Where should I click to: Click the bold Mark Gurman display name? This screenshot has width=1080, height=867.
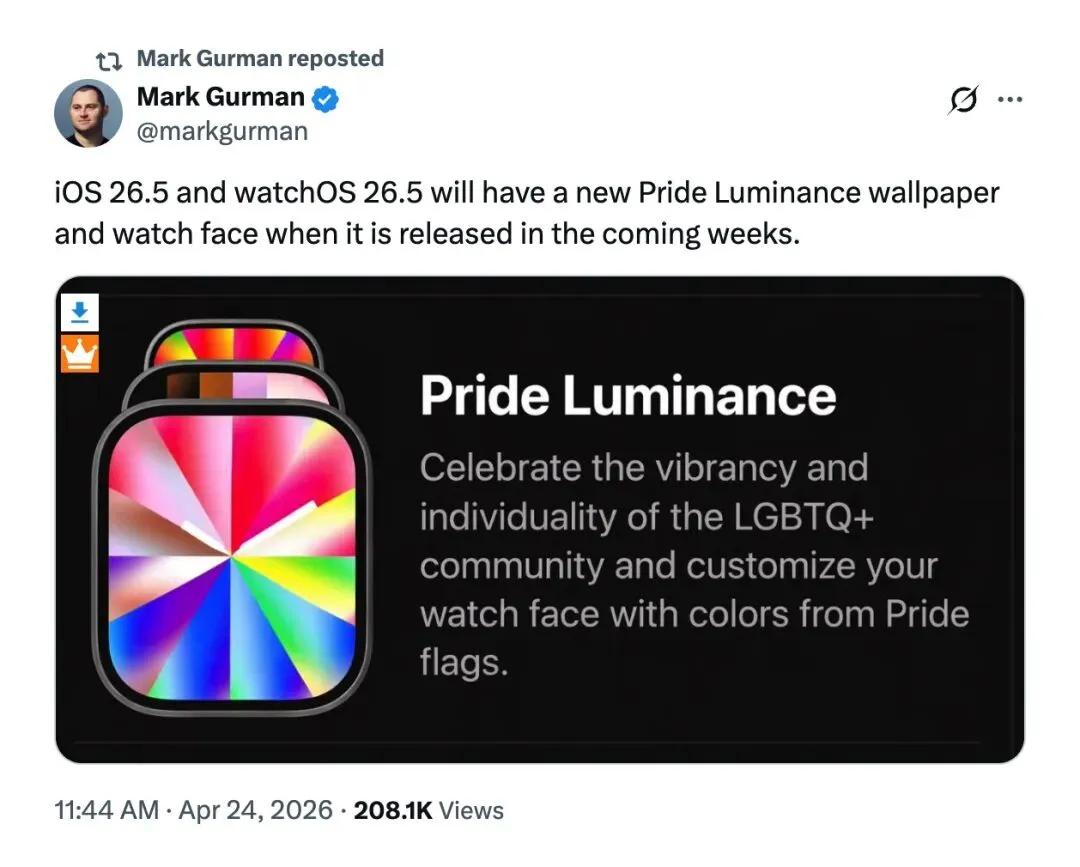click(220, 97)
